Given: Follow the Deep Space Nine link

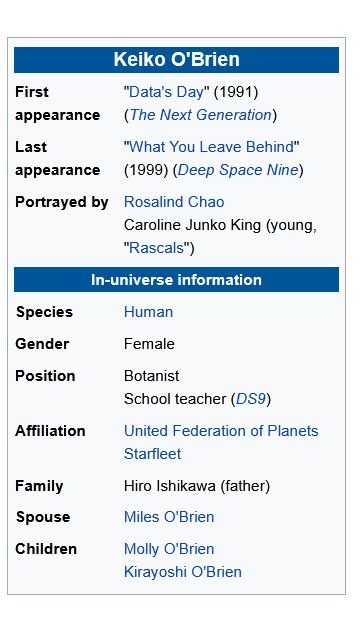Looking at the screenshot, I should click(x=237, y=170).
